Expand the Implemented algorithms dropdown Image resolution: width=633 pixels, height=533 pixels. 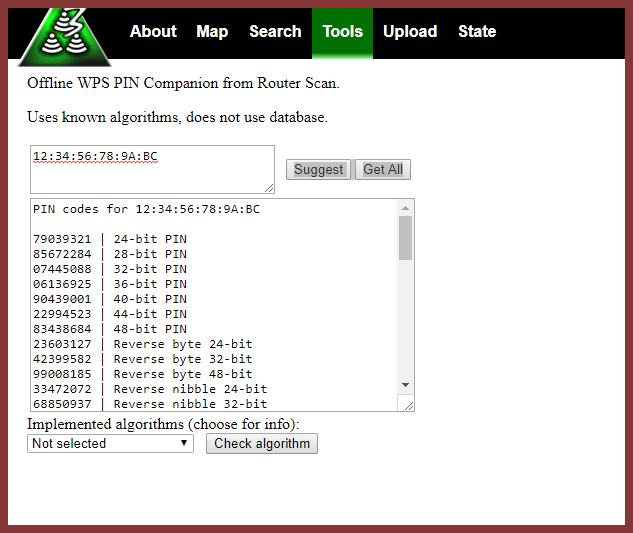110,443
